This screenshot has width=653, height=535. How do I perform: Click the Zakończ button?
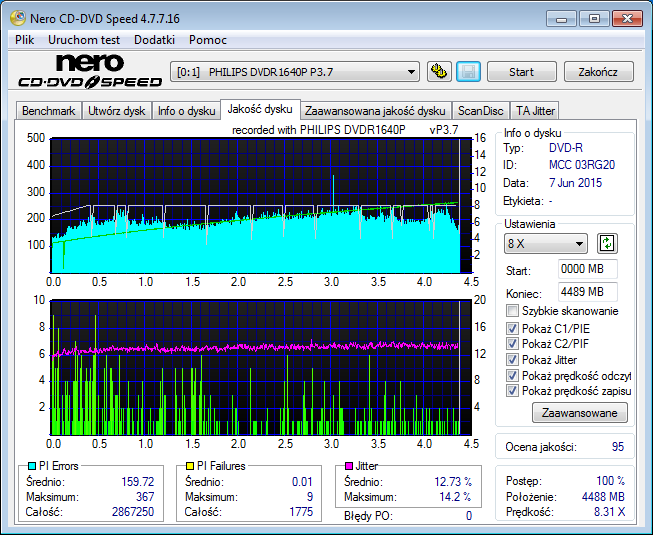(x=598, y=72)
